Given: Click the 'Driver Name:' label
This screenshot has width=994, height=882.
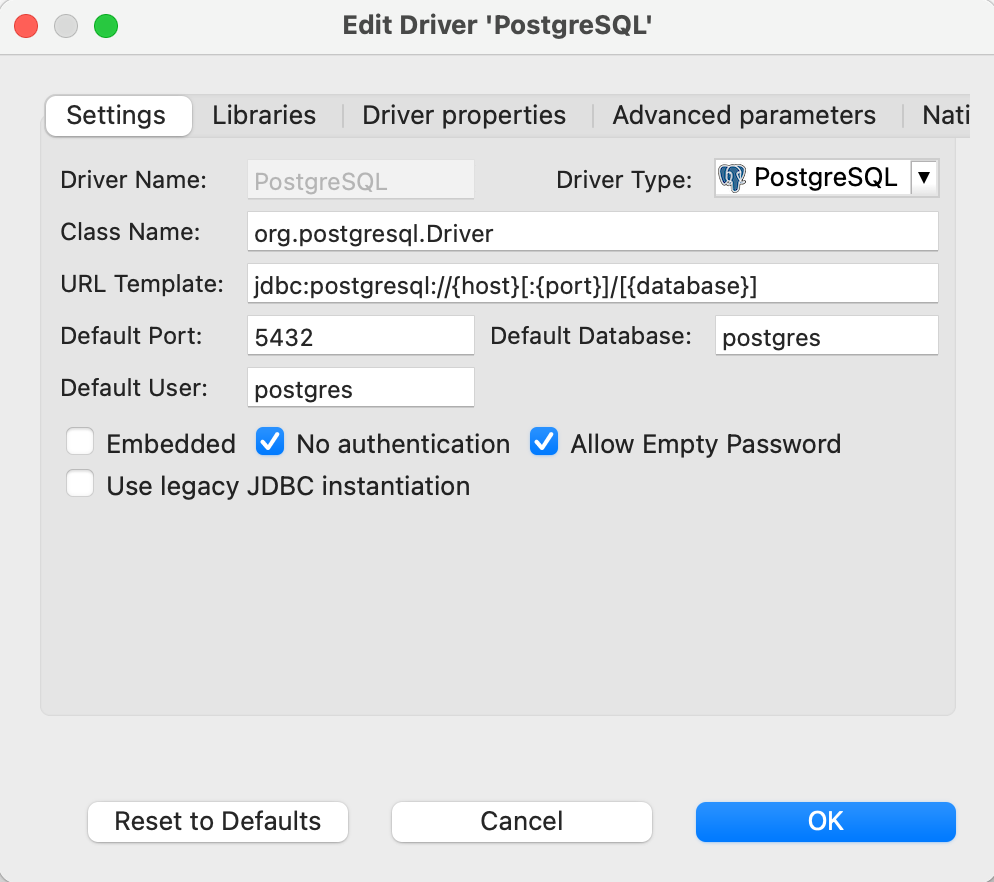Looking at the screenshot, I should click(134, 180).
